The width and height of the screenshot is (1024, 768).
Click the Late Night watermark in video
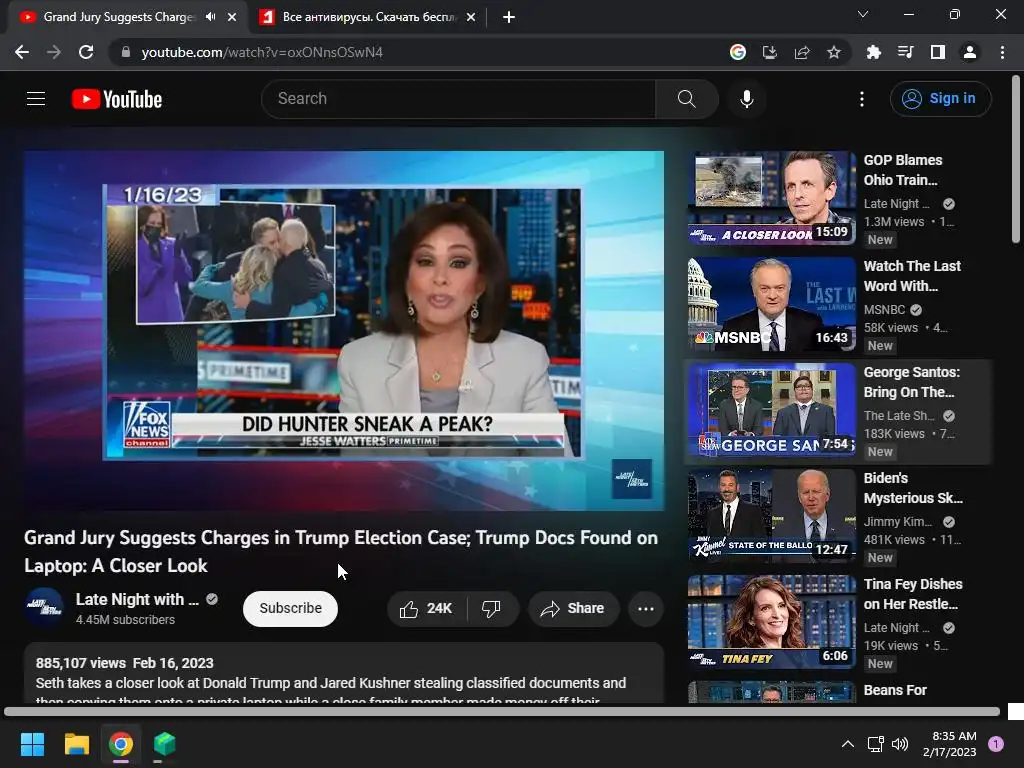[x=631, y=479]
